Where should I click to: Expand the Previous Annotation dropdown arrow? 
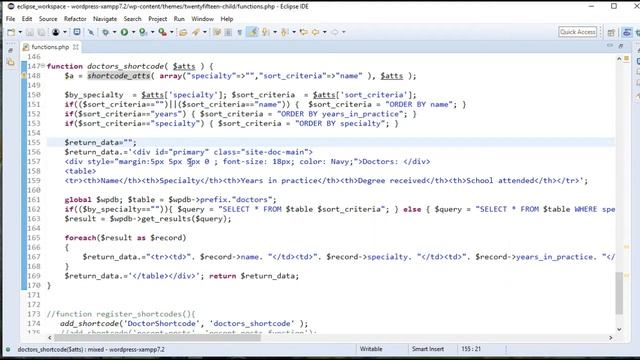(293, 32)
